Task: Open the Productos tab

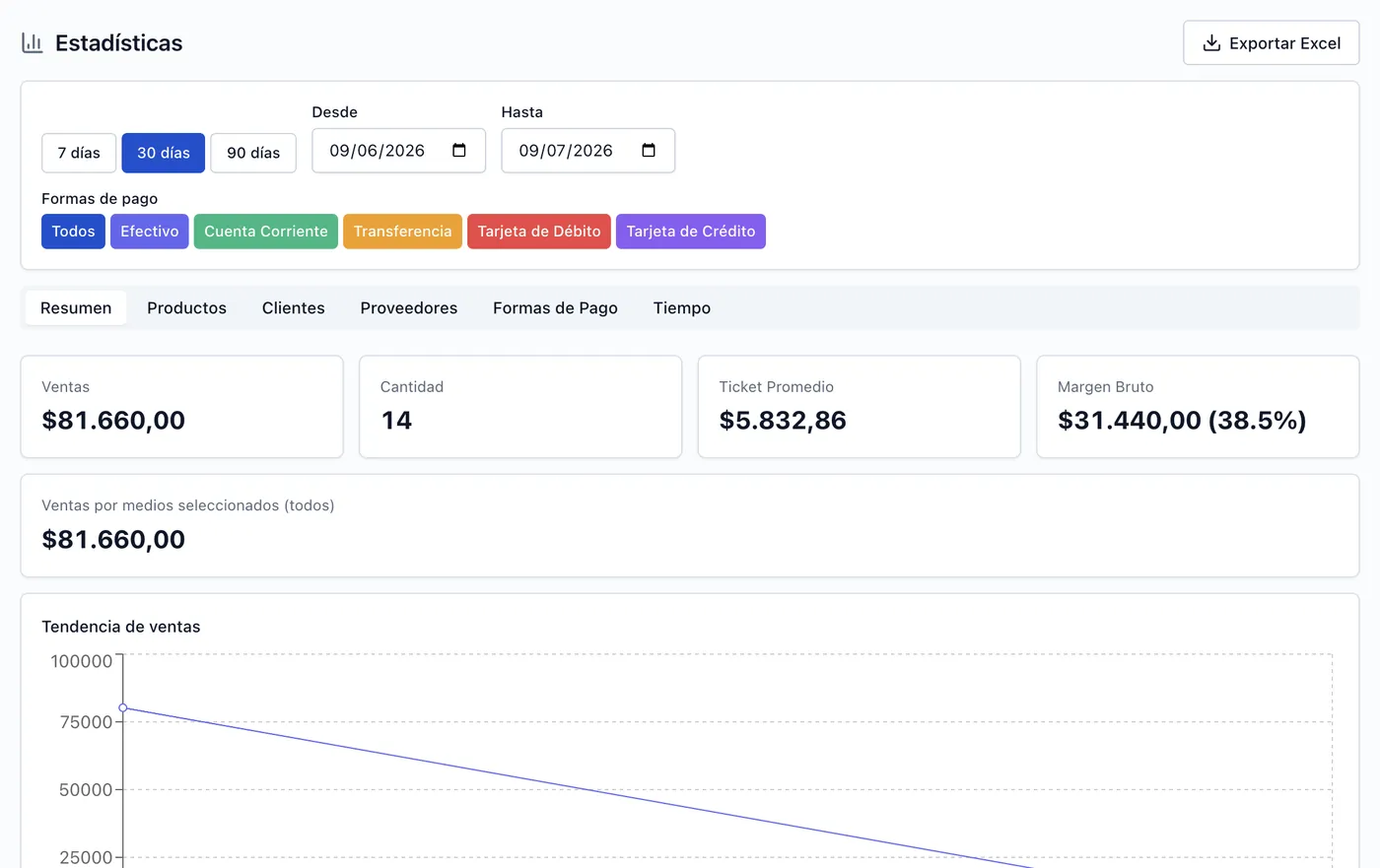Action: [187, 308]
